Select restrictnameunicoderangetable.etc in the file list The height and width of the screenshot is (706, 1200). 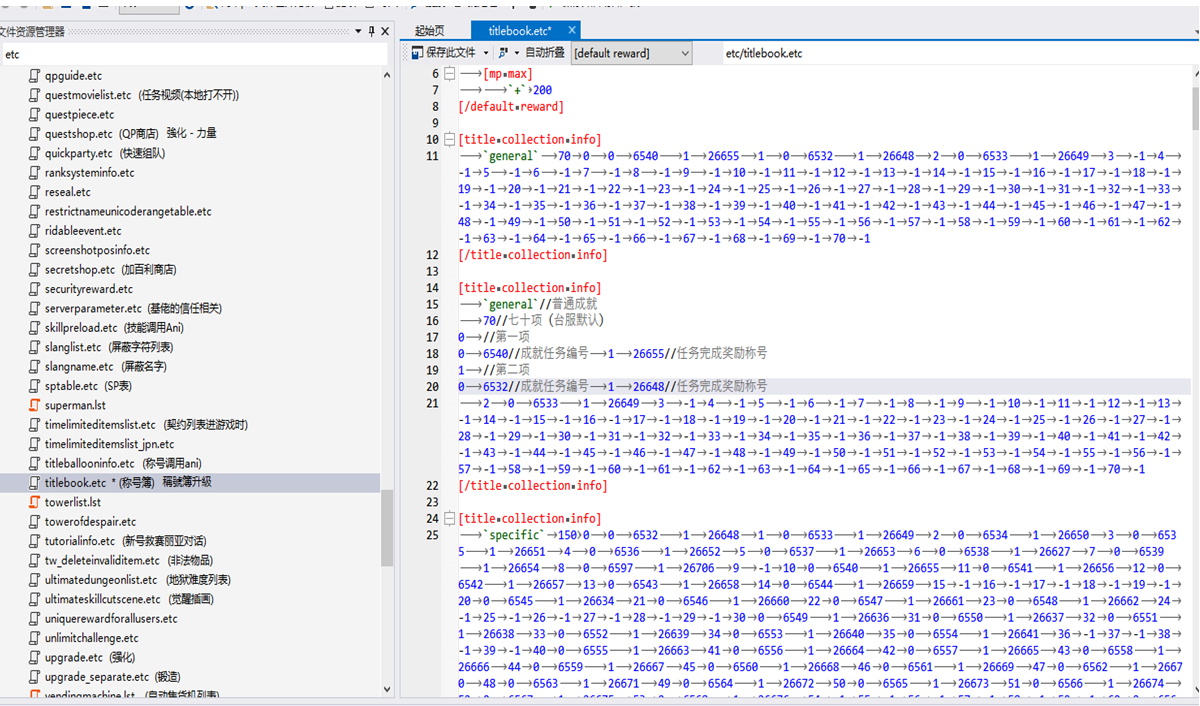tap(128, 212)
